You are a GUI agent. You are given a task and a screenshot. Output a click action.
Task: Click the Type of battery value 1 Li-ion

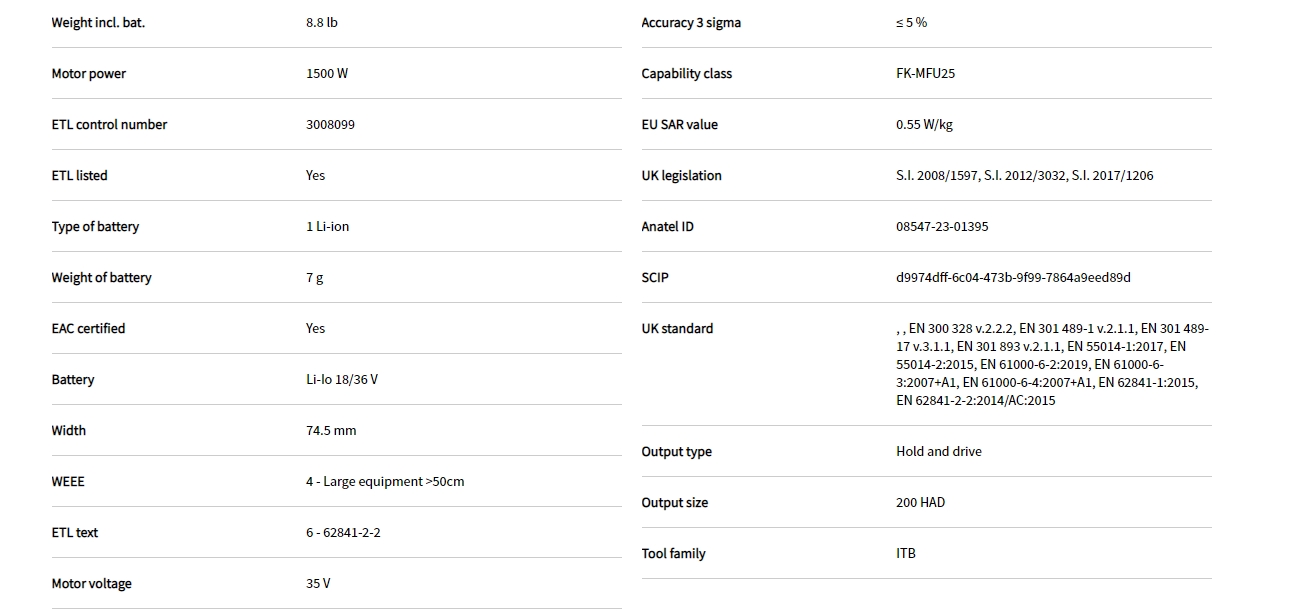327,227
